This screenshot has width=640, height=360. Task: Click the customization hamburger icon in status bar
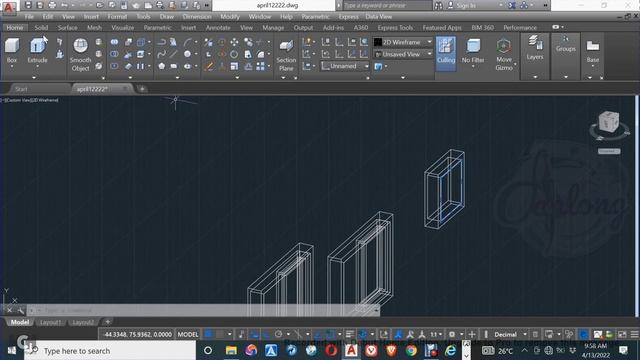tap(634, 334)
